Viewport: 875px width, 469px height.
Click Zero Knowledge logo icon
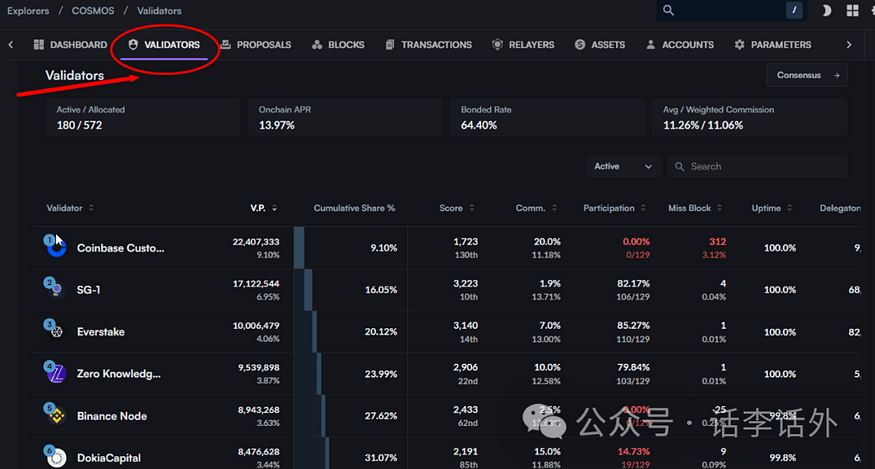(56, 374)
